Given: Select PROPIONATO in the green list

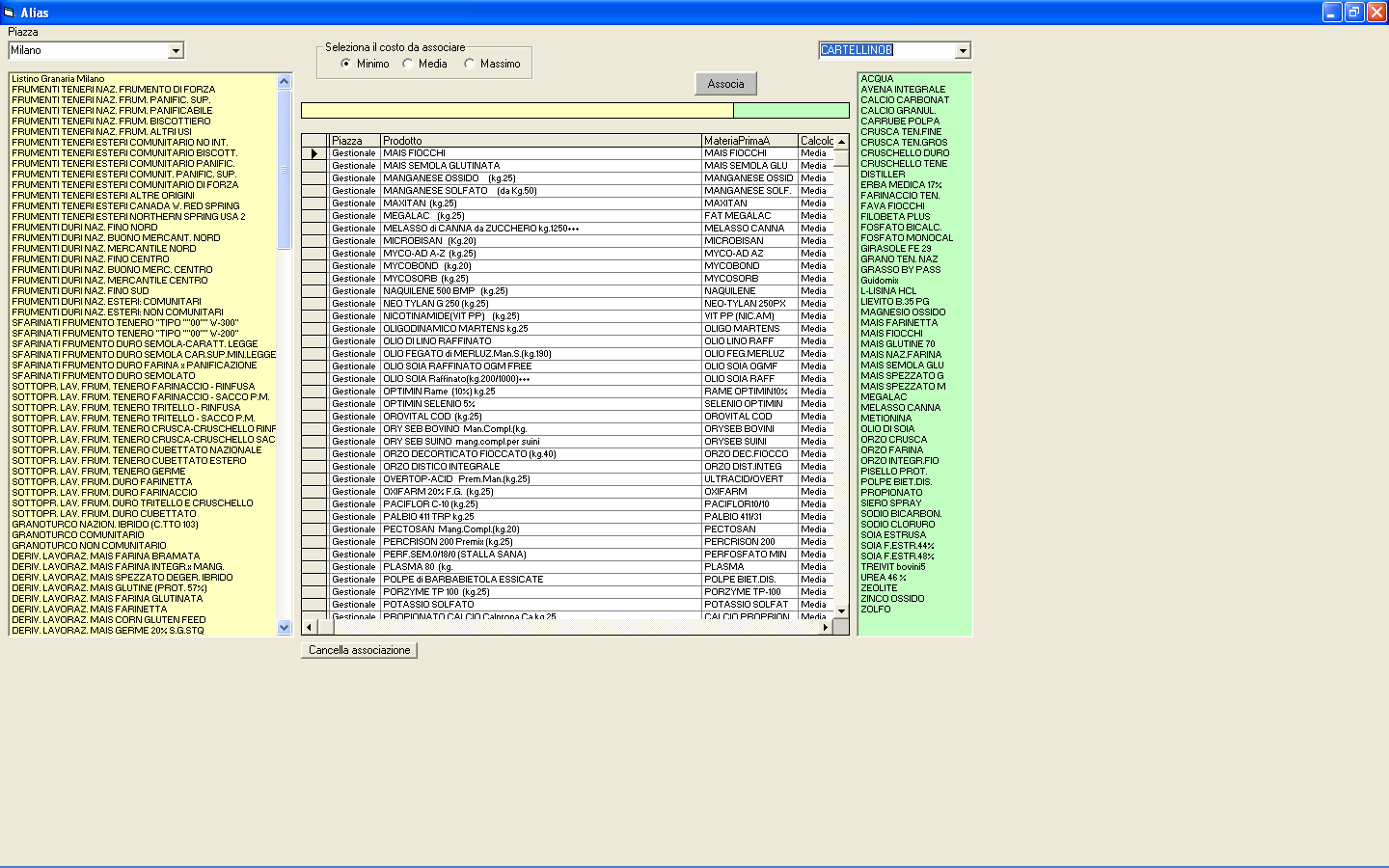Looking at the screenshot, I should tap(891, 493).
